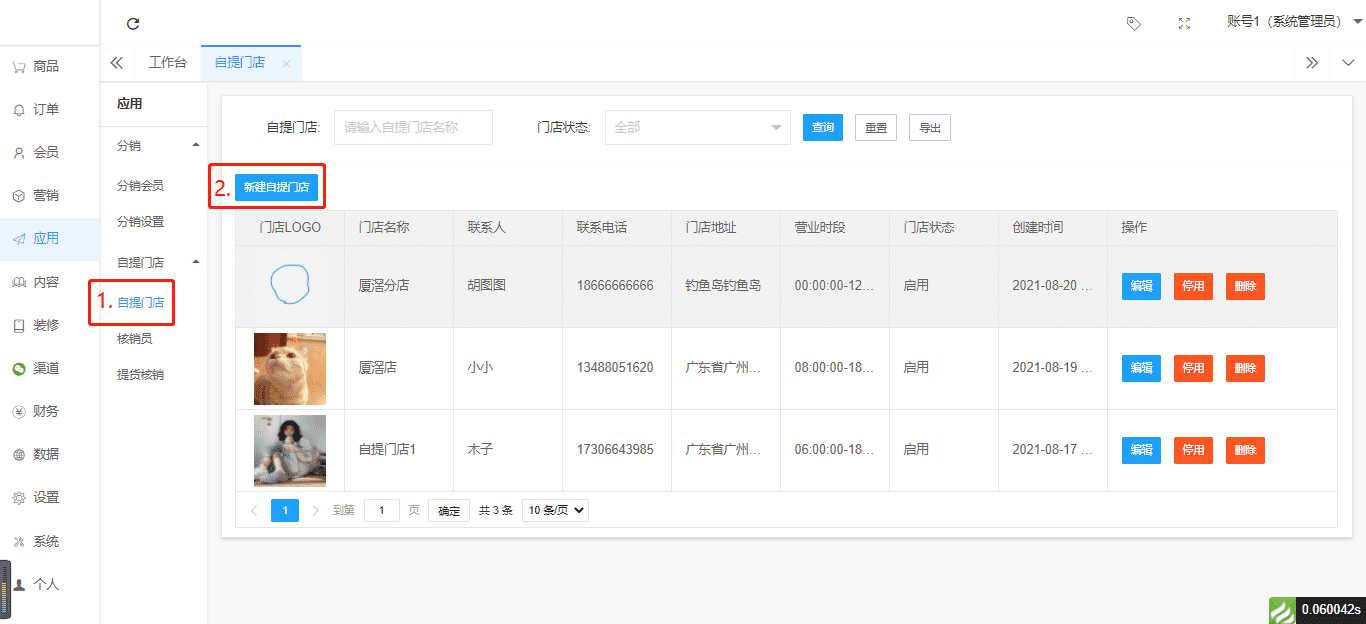Viewport: 1366px width, 624px height.
Task: Click the 新建自提门店 button
Action: coord(276,187)
